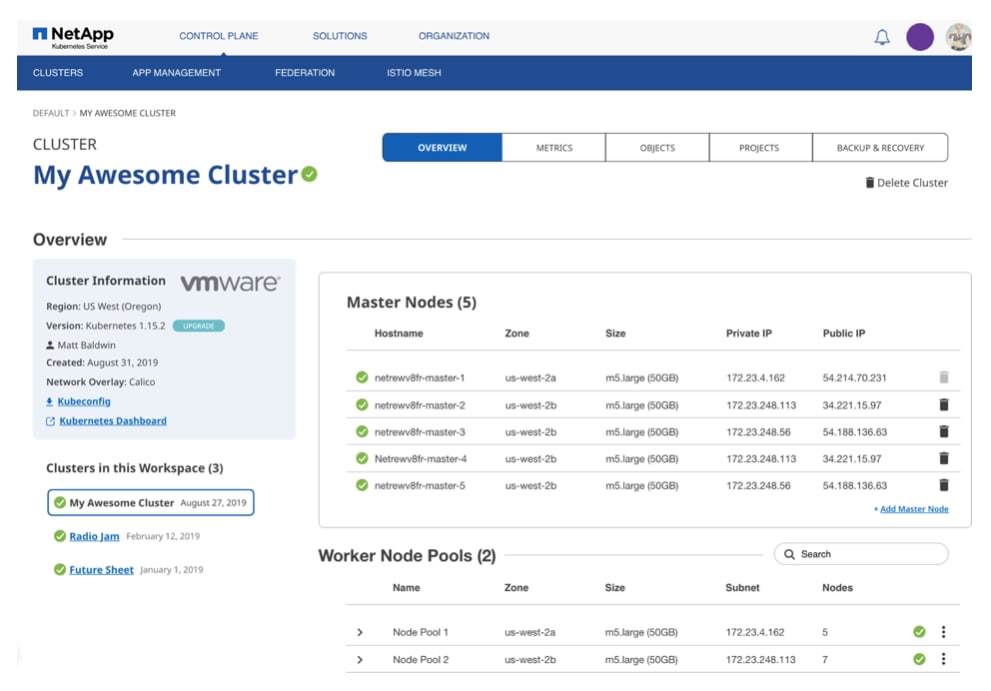Screen dimensions: 991x691
Task: Click the purple user avatar circle
Action: (920, 38)
